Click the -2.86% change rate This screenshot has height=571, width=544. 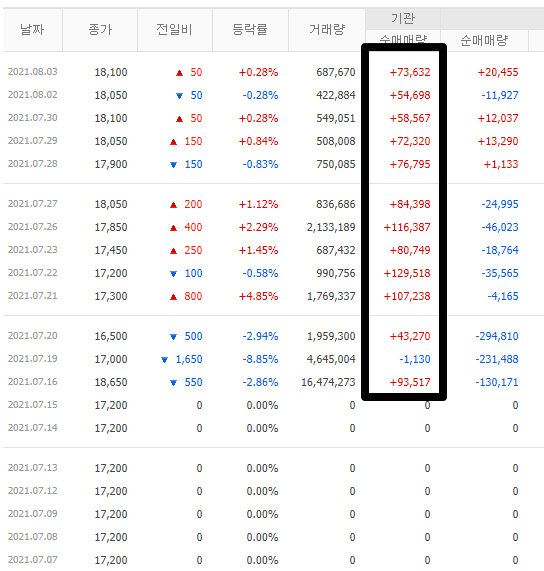(x=260, y=382)
